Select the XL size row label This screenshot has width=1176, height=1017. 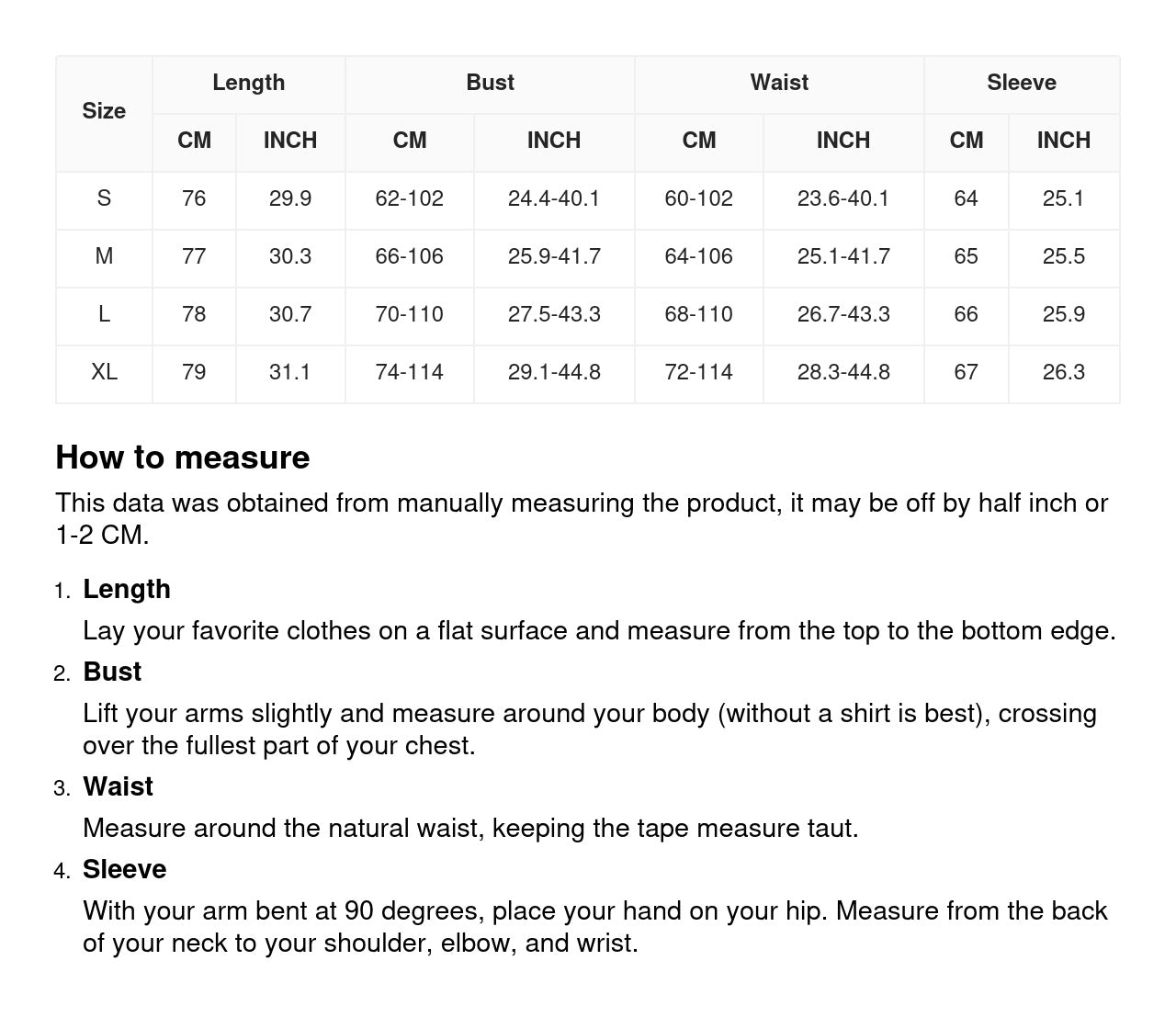click(104, 372)
